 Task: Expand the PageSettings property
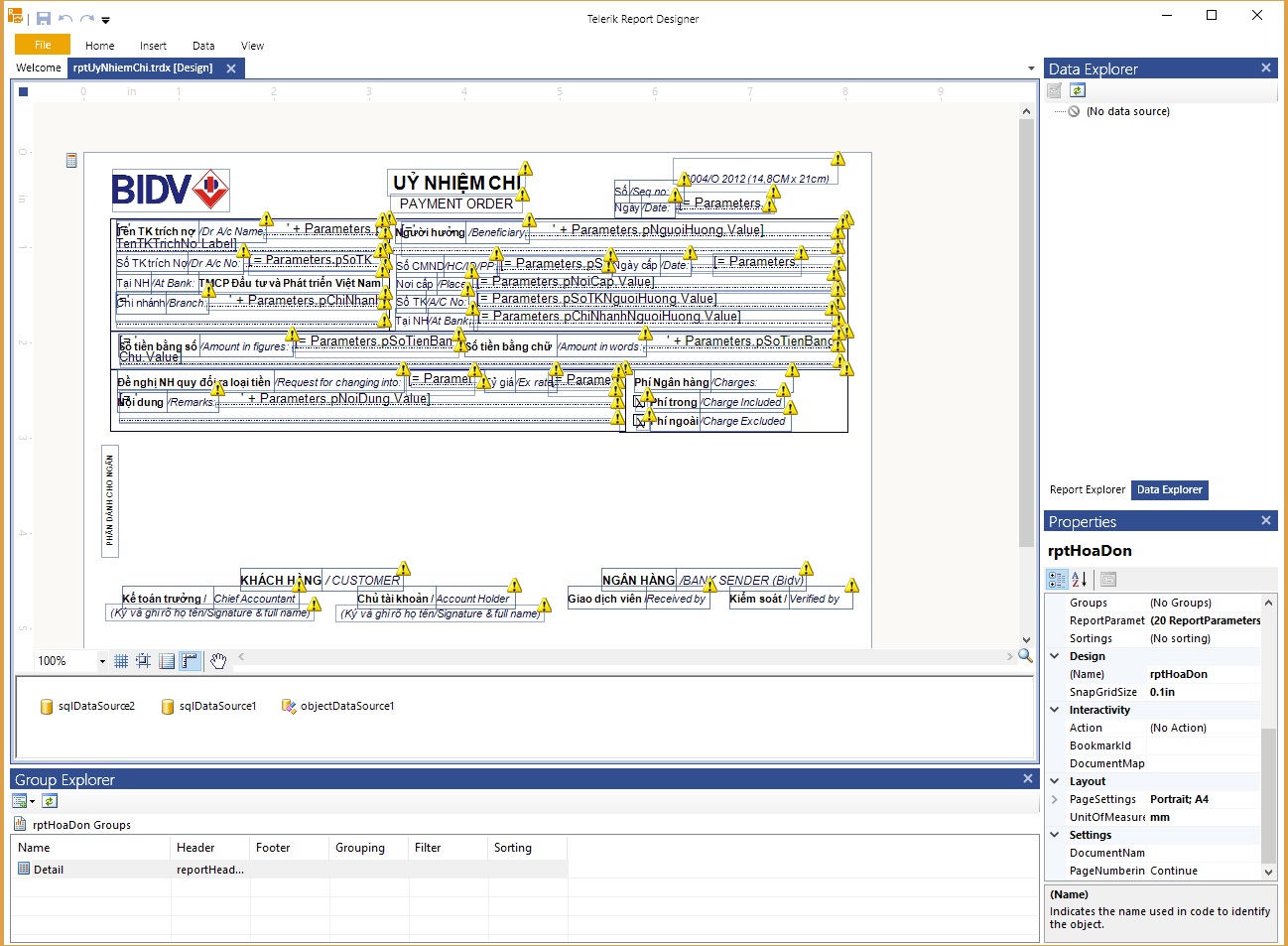tap(1055, 799)
